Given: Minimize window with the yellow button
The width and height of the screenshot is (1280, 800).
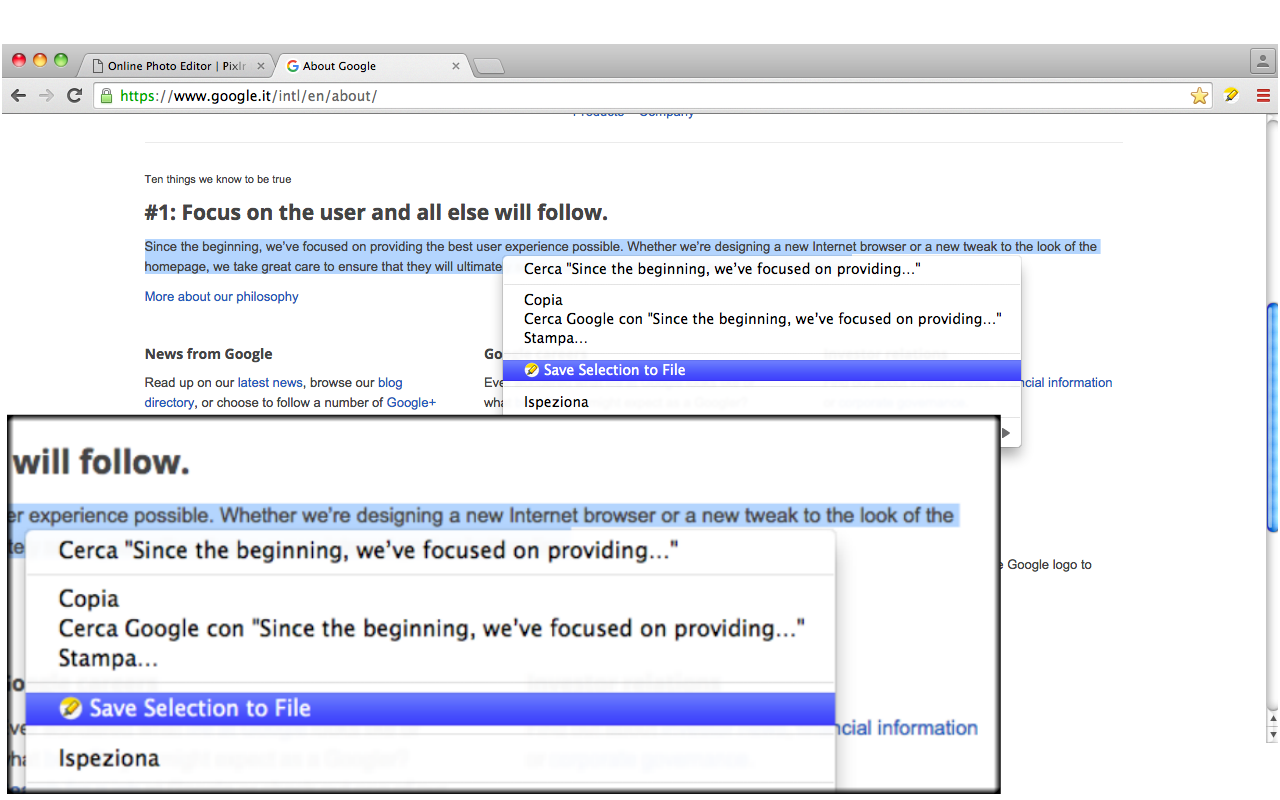Looking at the screenshot, I should coord(40,60).
